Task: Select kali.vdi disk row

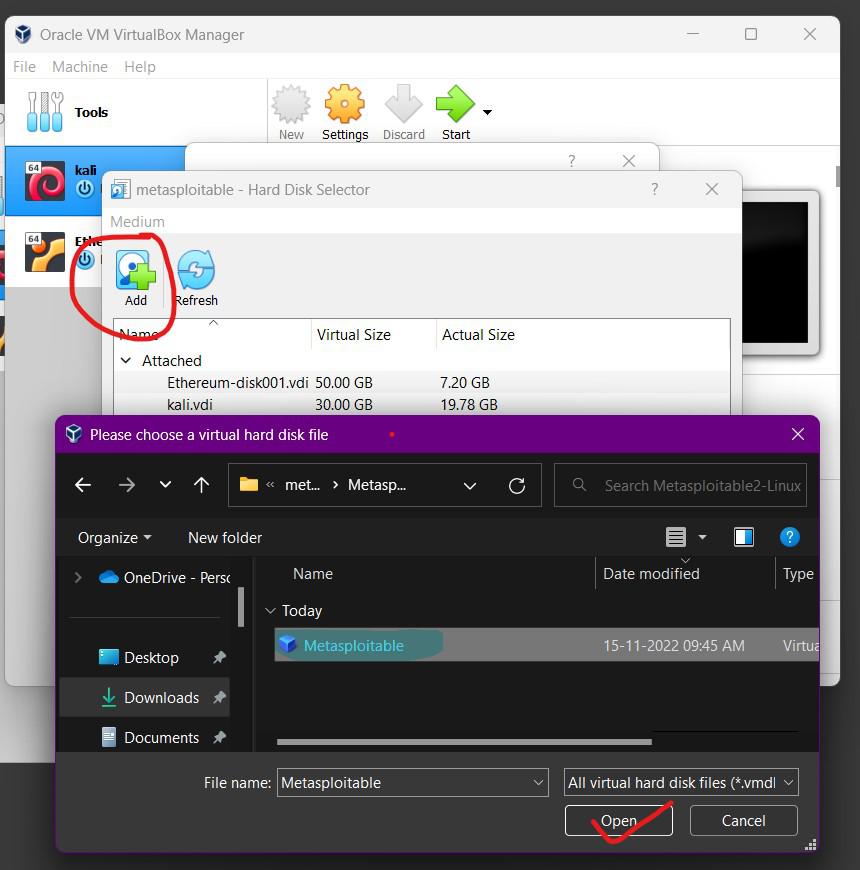Action: pos(422,404)
